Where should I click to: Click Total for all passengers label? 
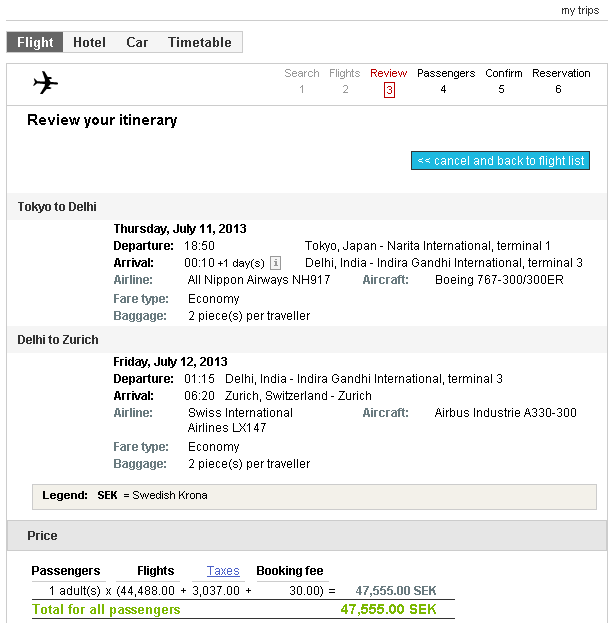tap(106, 609)
